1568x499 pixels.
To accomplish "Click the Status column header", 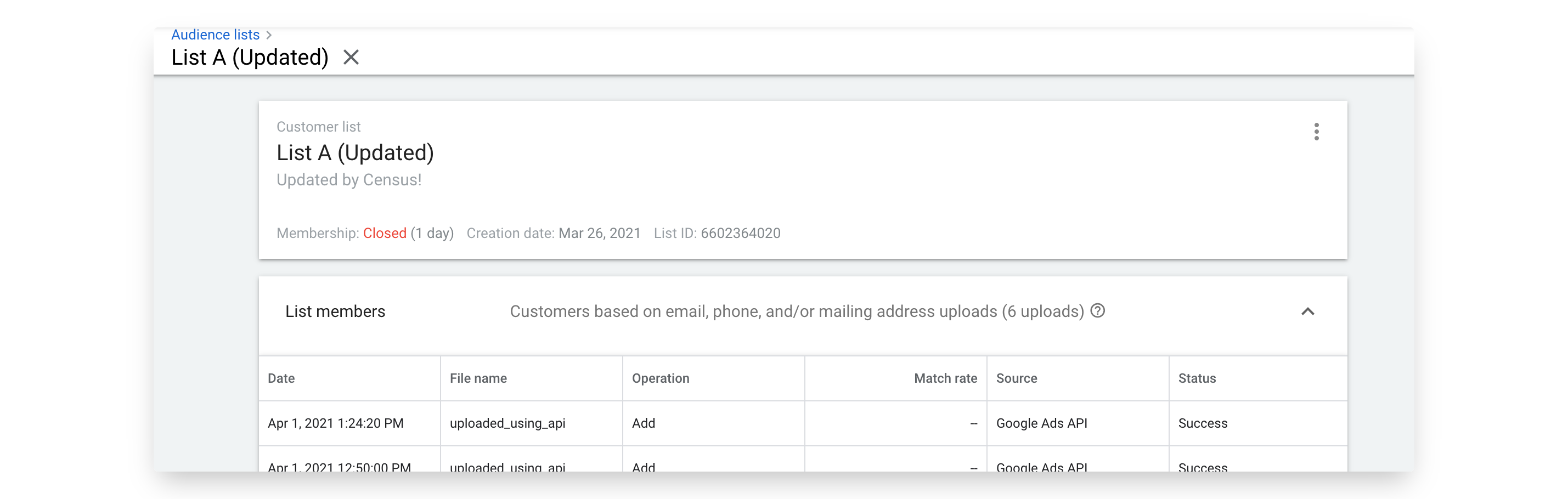I will 1197,378.
